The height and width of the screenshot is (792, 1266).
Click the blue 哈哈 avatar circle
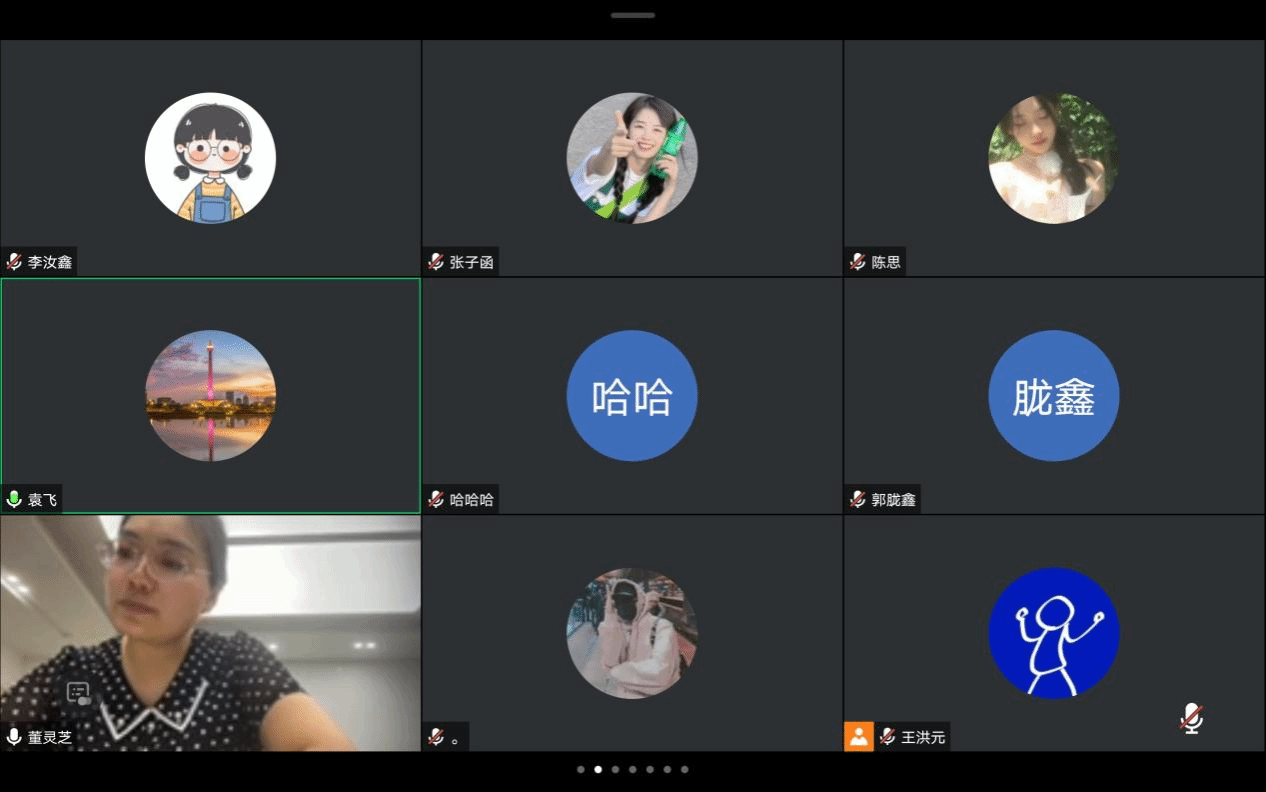click(632, 396)
